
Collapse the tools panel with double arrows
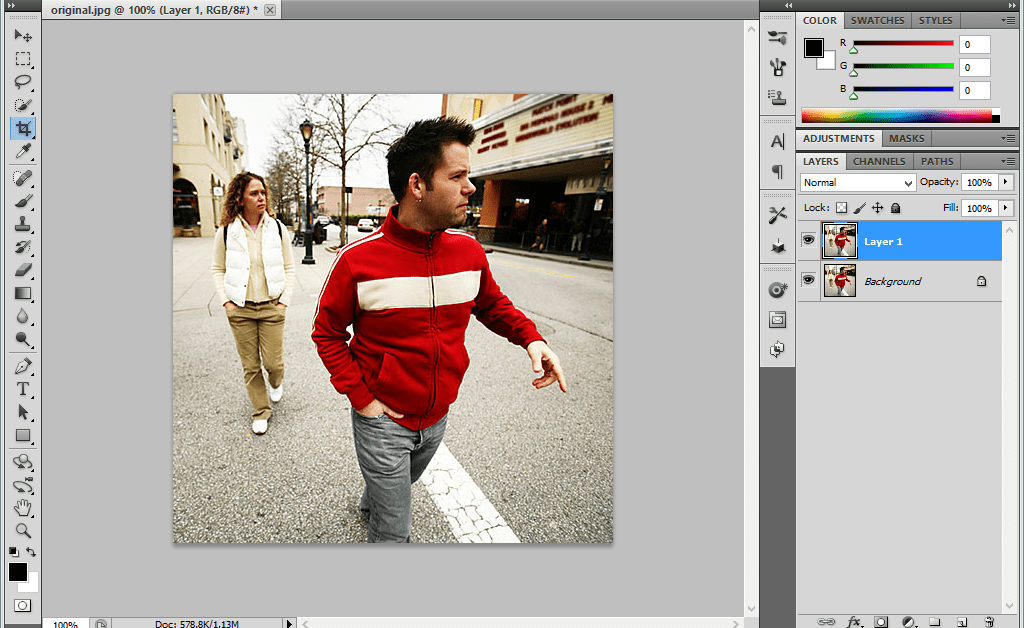(10, 5)
